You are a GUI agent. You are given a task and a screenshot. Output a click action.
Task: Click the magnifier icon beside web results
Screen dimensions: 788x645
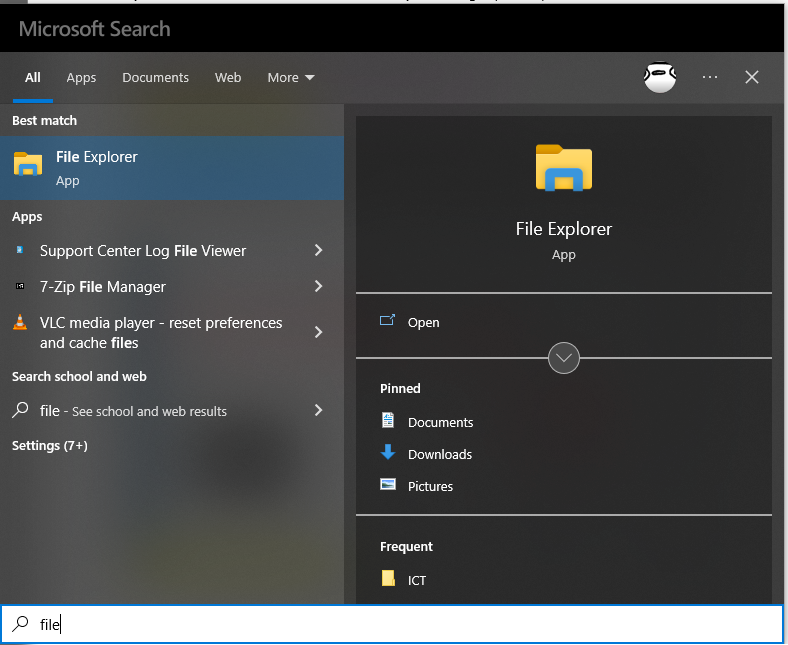(20, 410)
